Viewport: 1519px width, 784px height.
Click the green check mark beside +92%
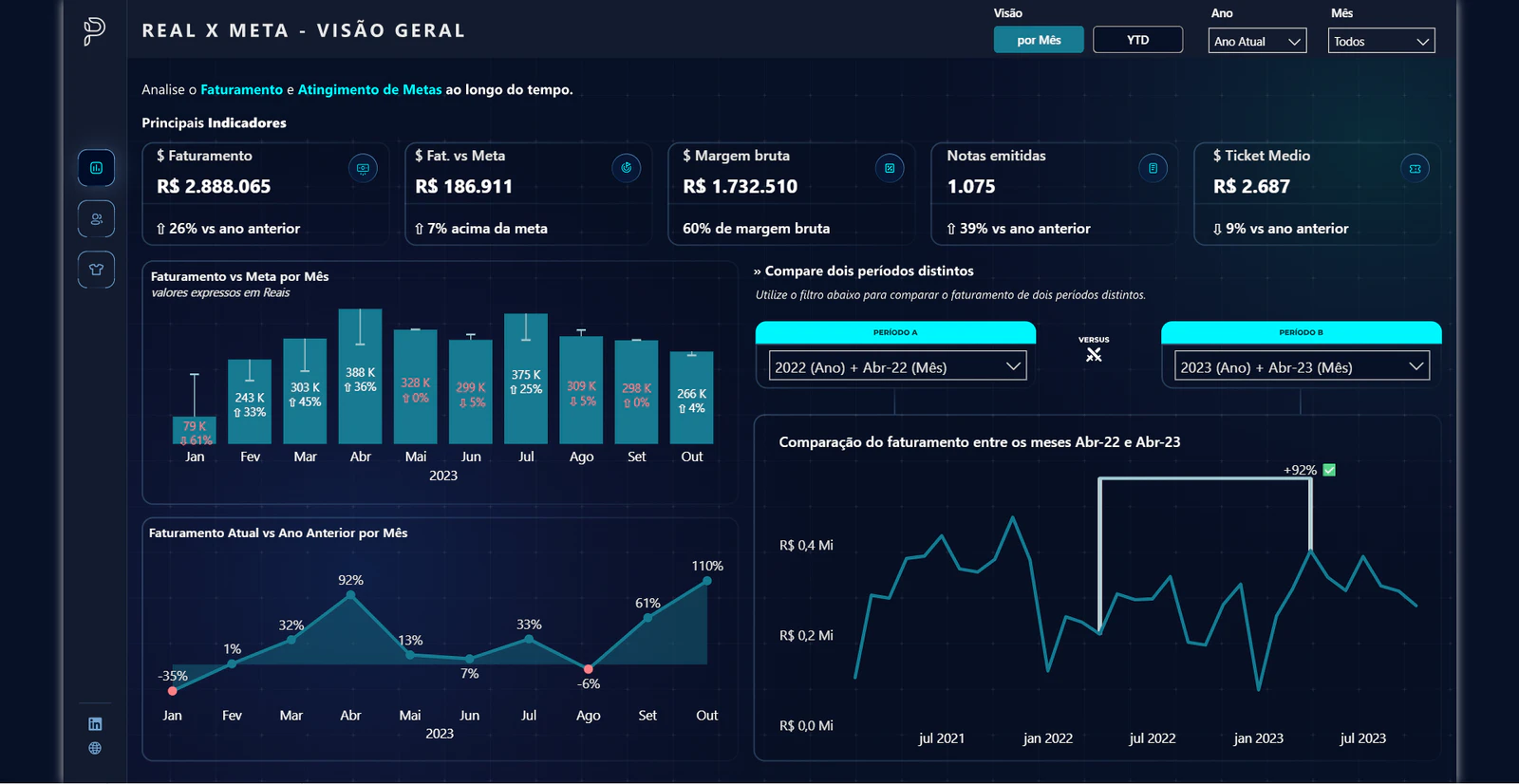(1329, 470)
